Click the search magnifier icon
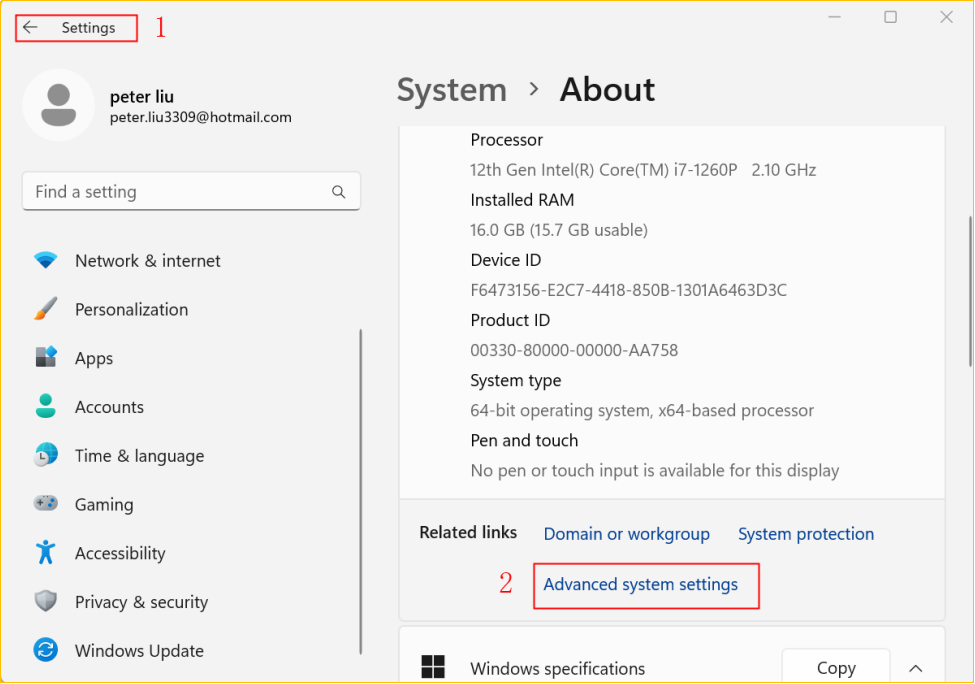Image resolution: width=975 pixels, height=684 pixels. [x=339, y=192]
